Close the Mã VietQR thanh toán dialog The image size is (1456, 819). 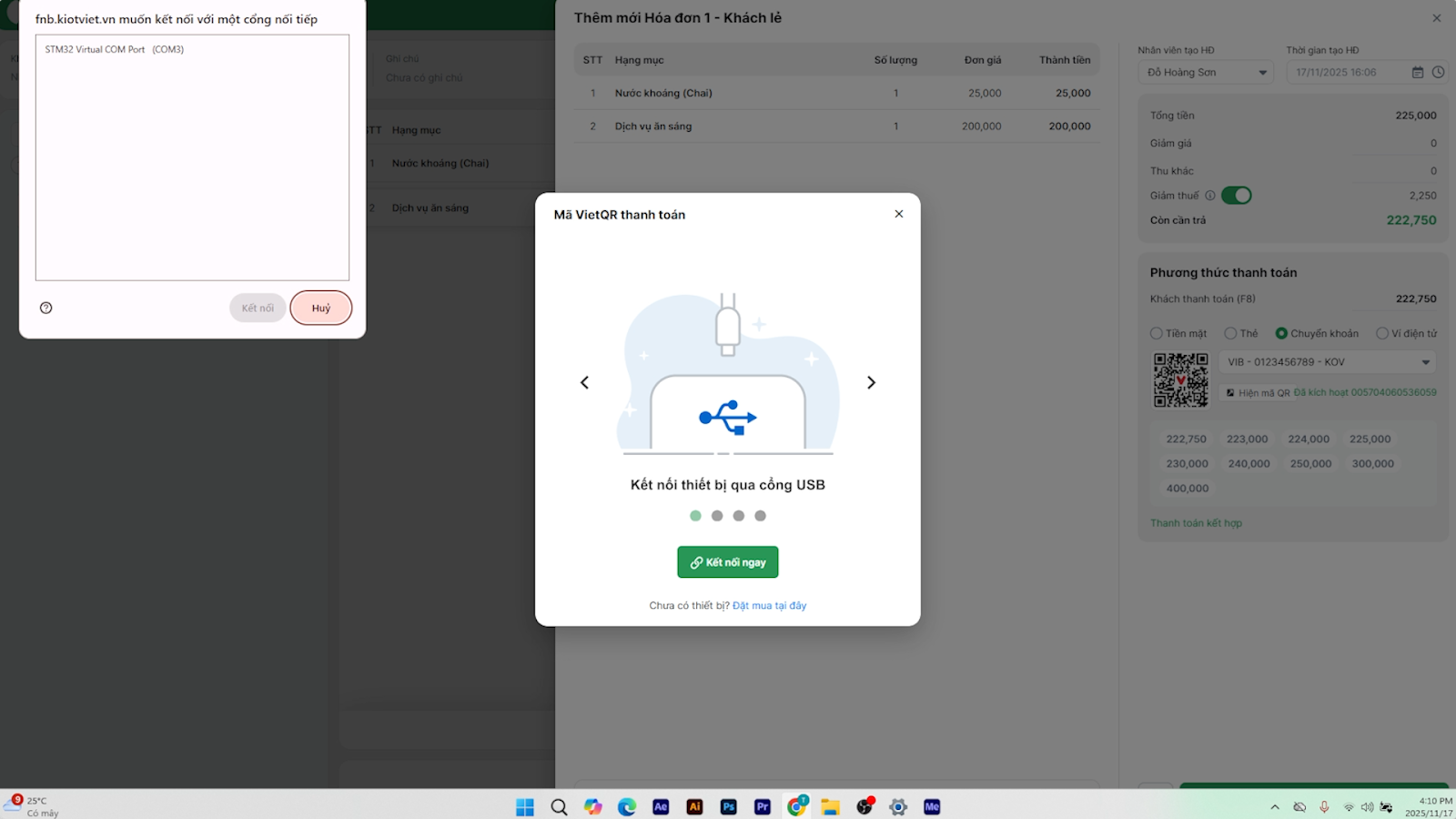click(899, 214)
